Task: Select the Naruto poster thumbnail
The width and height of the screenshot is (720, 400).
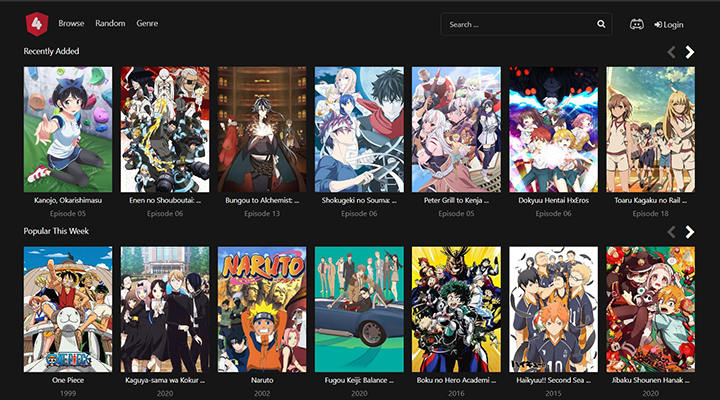Action: 262,309
